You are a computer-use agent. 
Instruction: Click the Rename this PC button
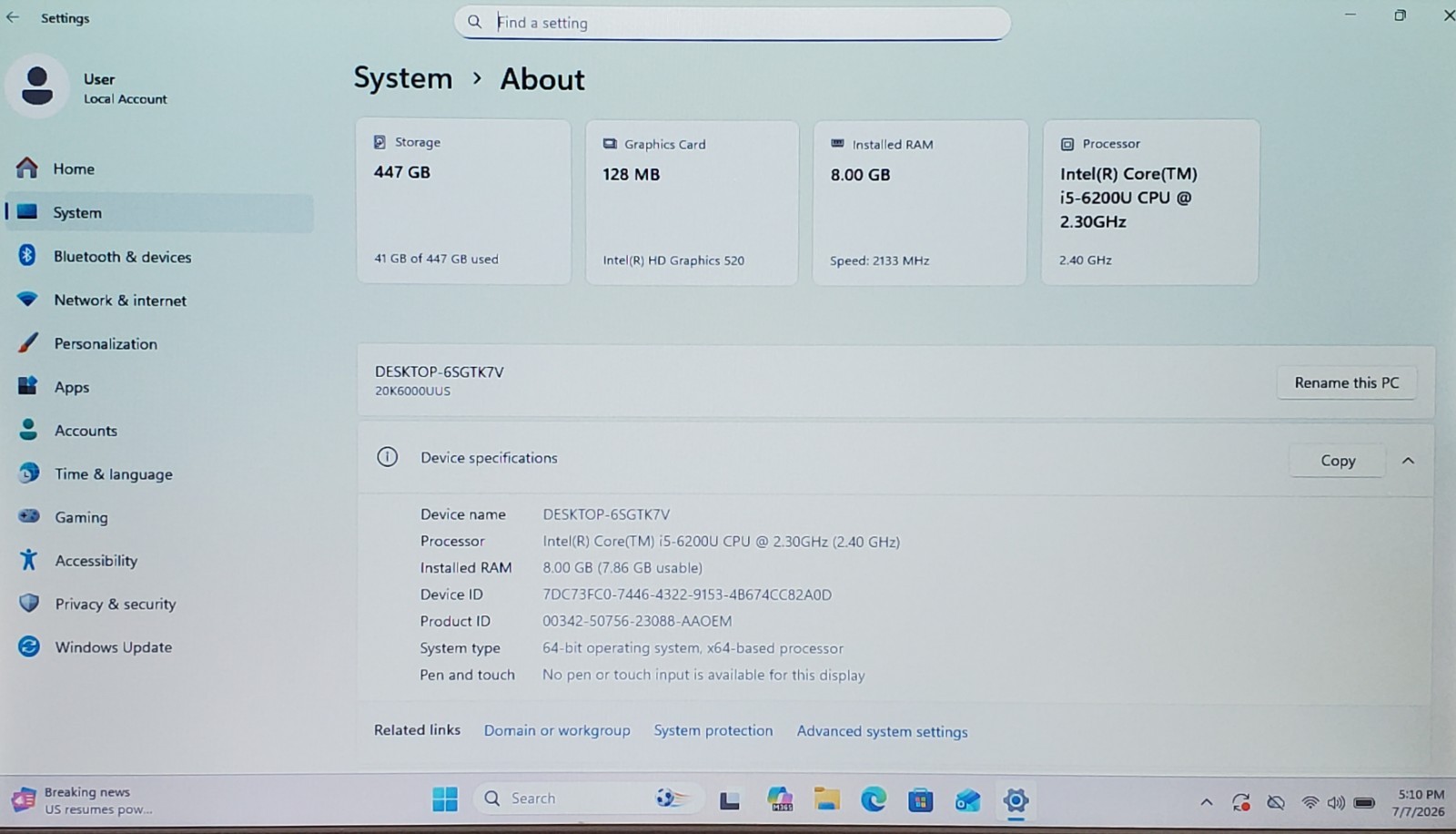pyautogui.click(x=1347, y=382)
